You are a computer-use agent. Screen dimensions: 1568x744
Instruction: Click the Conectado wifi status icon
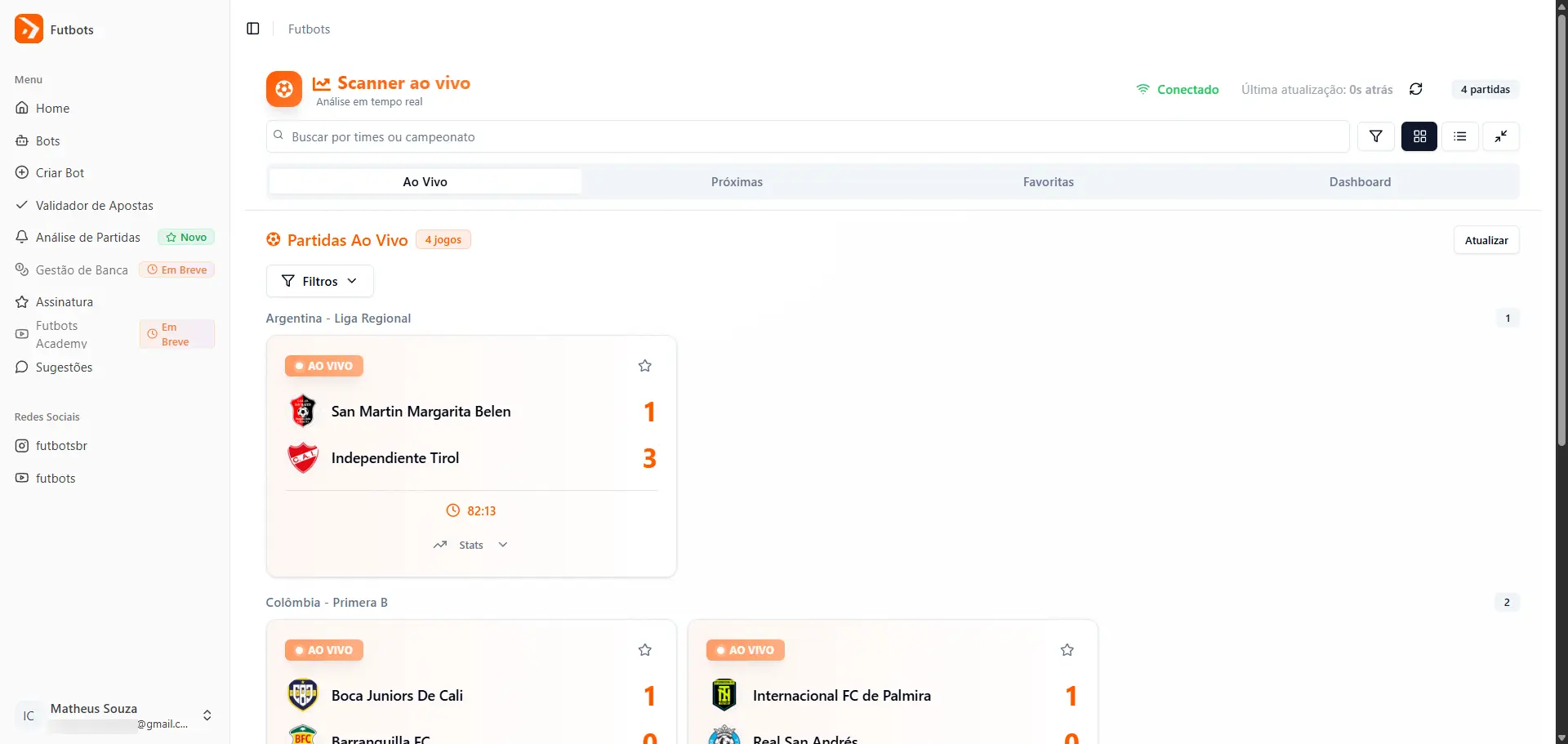click(x=1143, y=89)
